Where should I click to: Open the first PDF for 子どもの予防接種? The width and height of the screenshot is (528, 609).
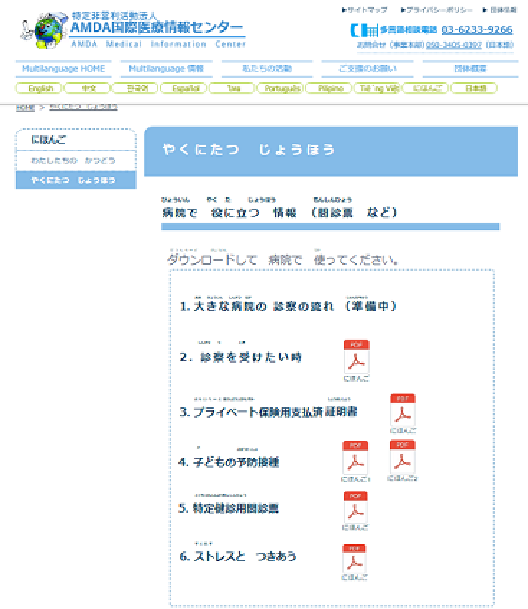355,458
